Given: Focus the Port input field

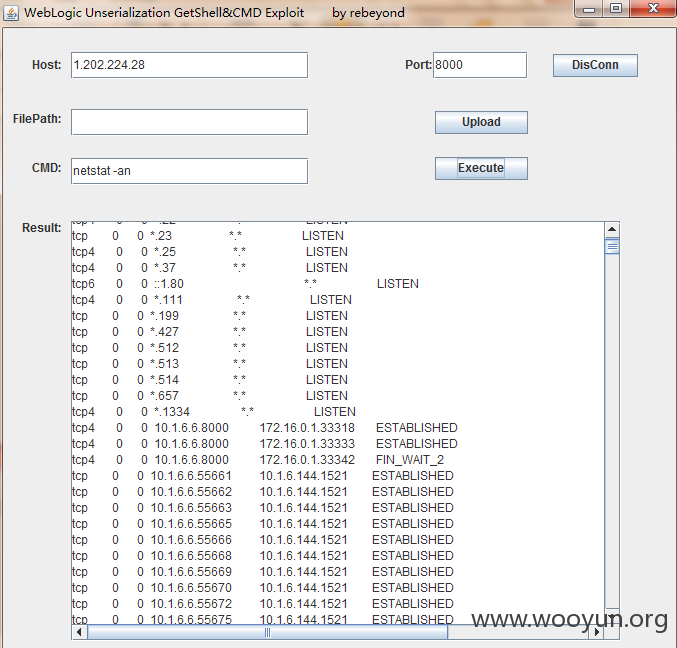Looking at the screenshot, I should tap(480, 65).
